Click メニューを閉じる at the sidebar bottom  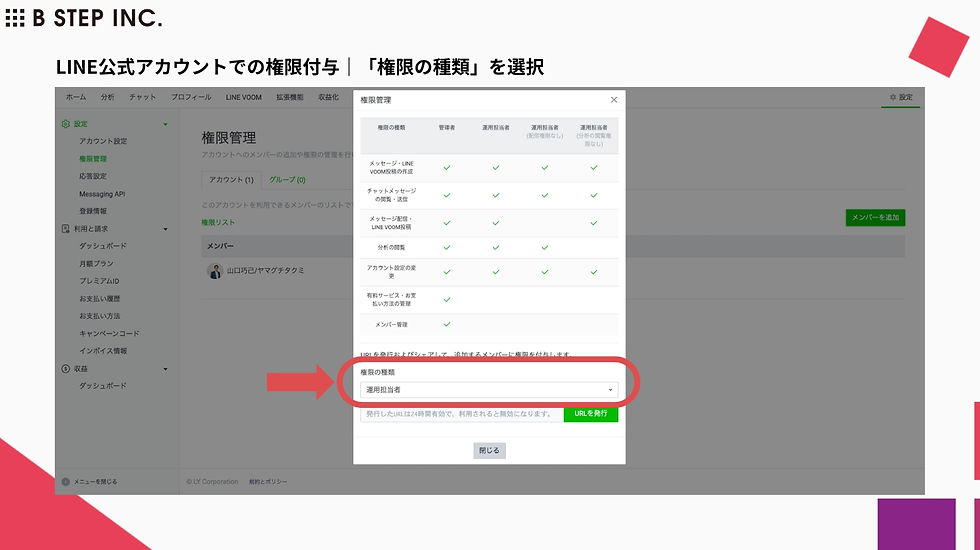click(96, 482)
